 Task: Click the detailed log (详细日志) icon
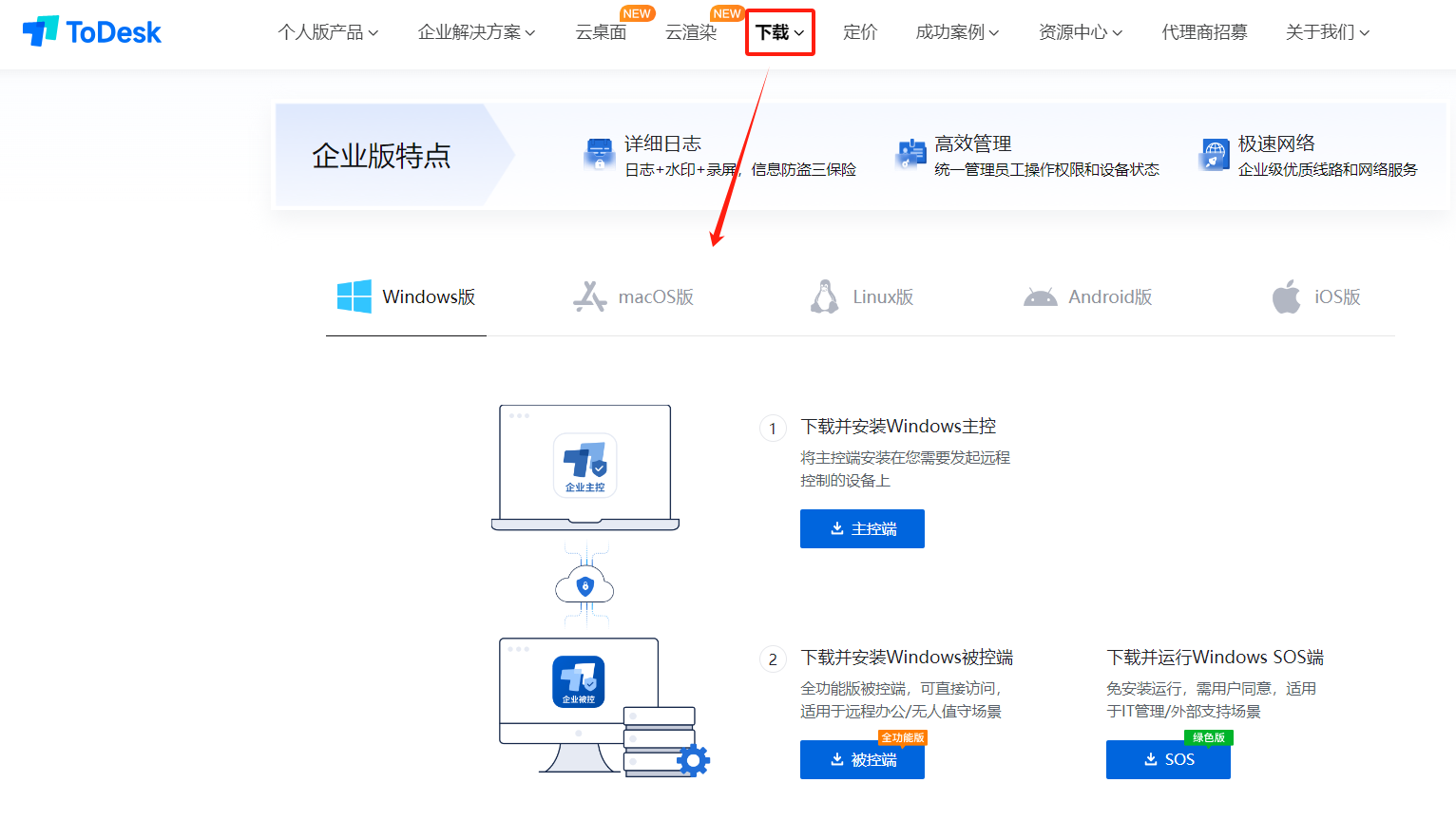[x=599, y=154]
